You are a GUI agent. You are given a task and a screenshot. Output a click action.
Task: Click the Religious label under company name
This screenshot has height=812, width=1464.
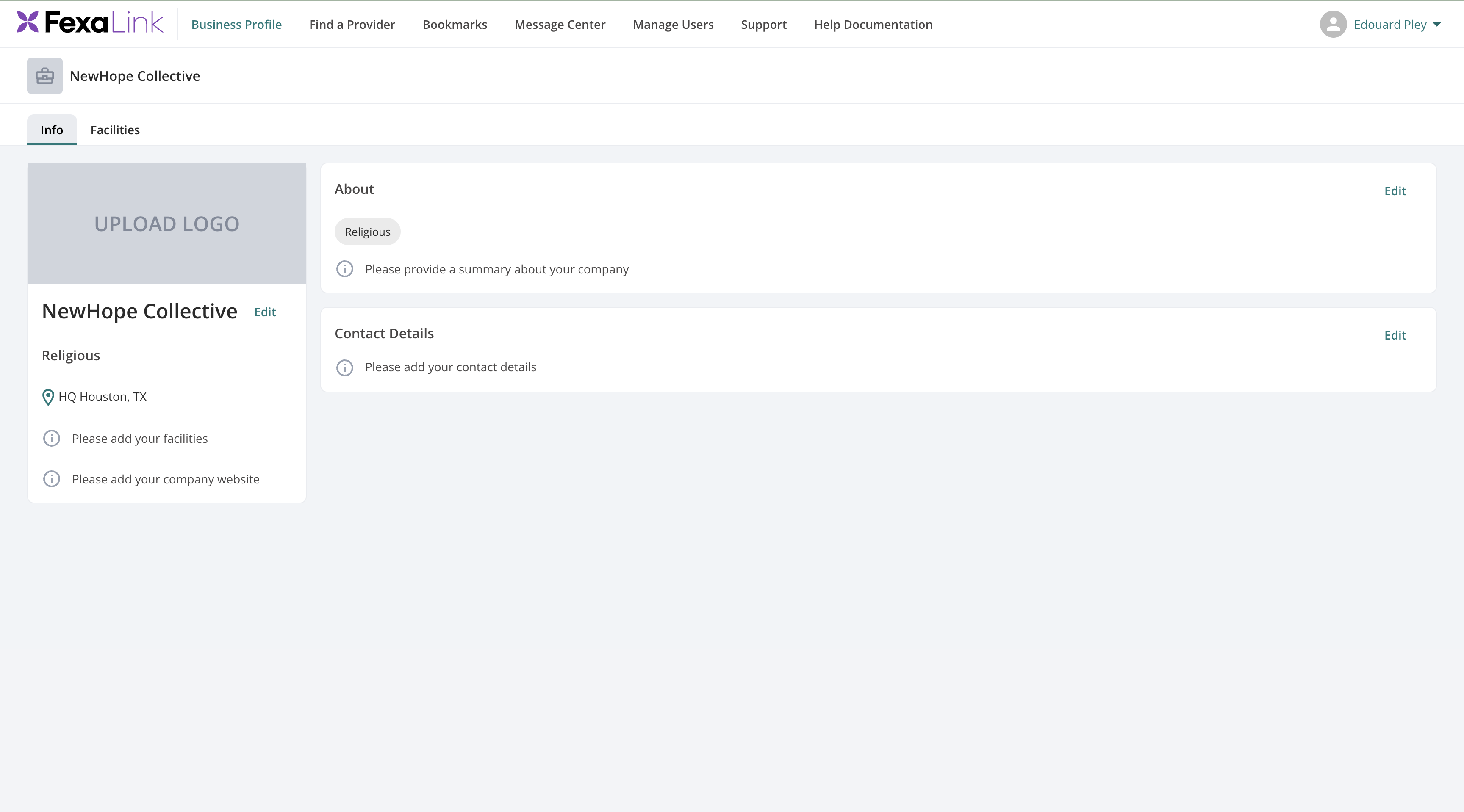(x=70, y=356)
